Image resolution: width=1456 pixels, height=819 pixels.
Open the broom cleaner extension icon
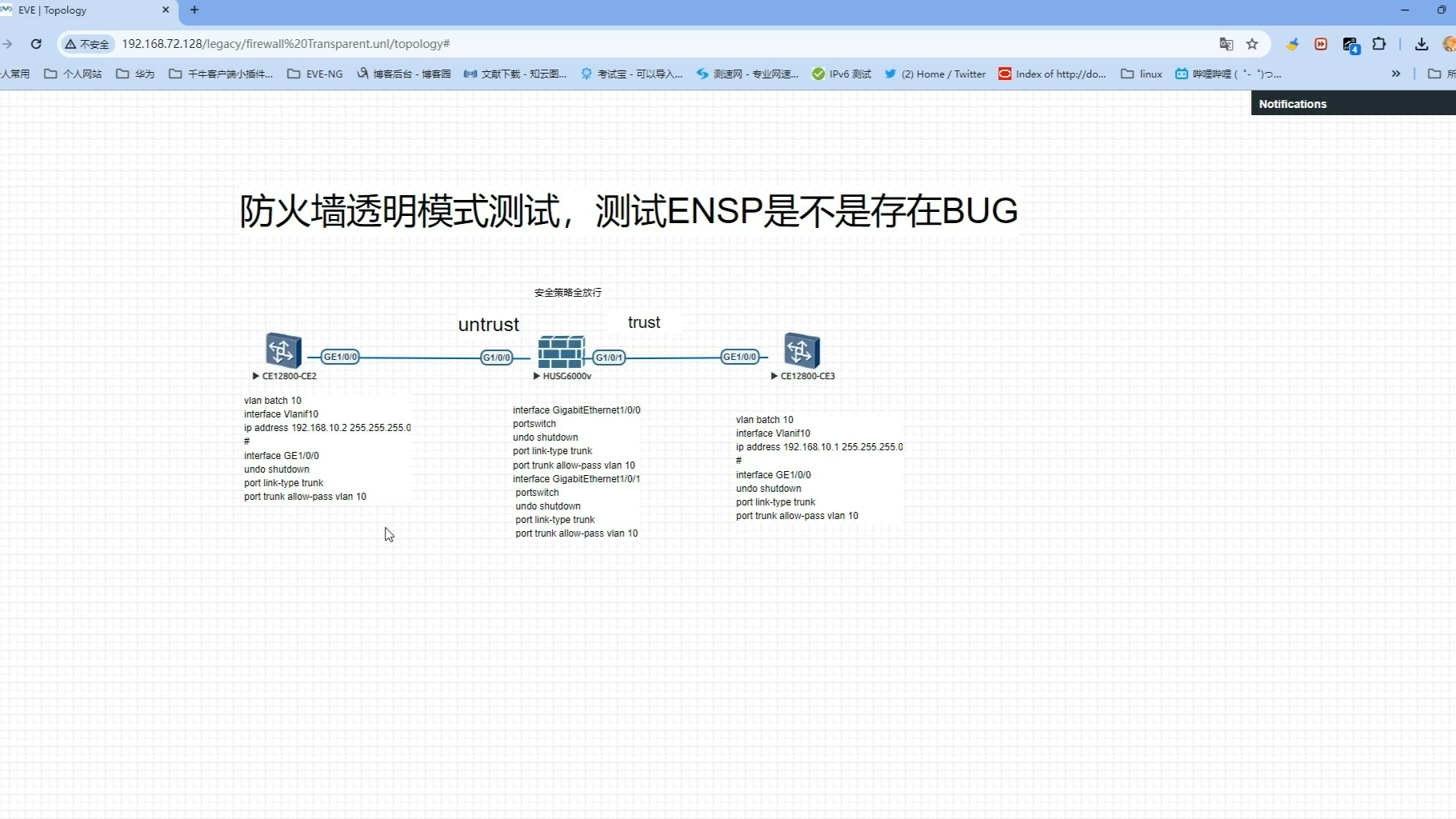pos(1292,44)
